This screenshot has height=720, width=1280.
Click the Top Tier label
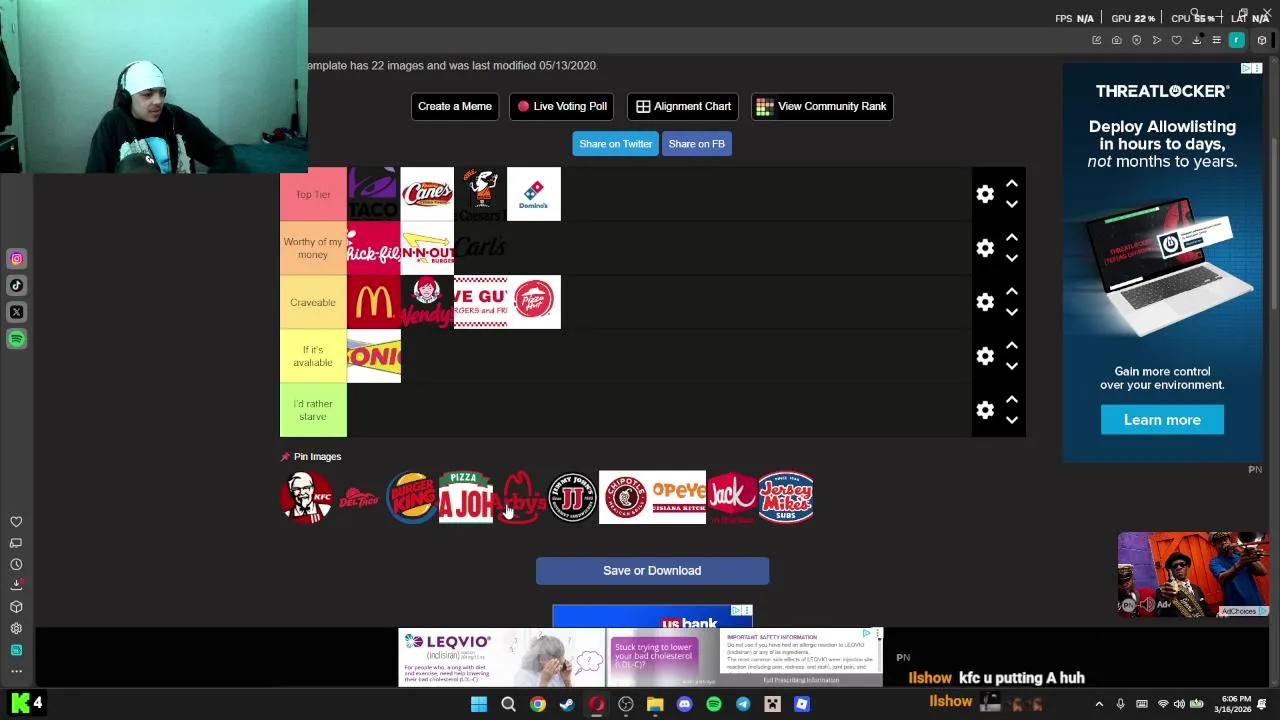(313, 194)
